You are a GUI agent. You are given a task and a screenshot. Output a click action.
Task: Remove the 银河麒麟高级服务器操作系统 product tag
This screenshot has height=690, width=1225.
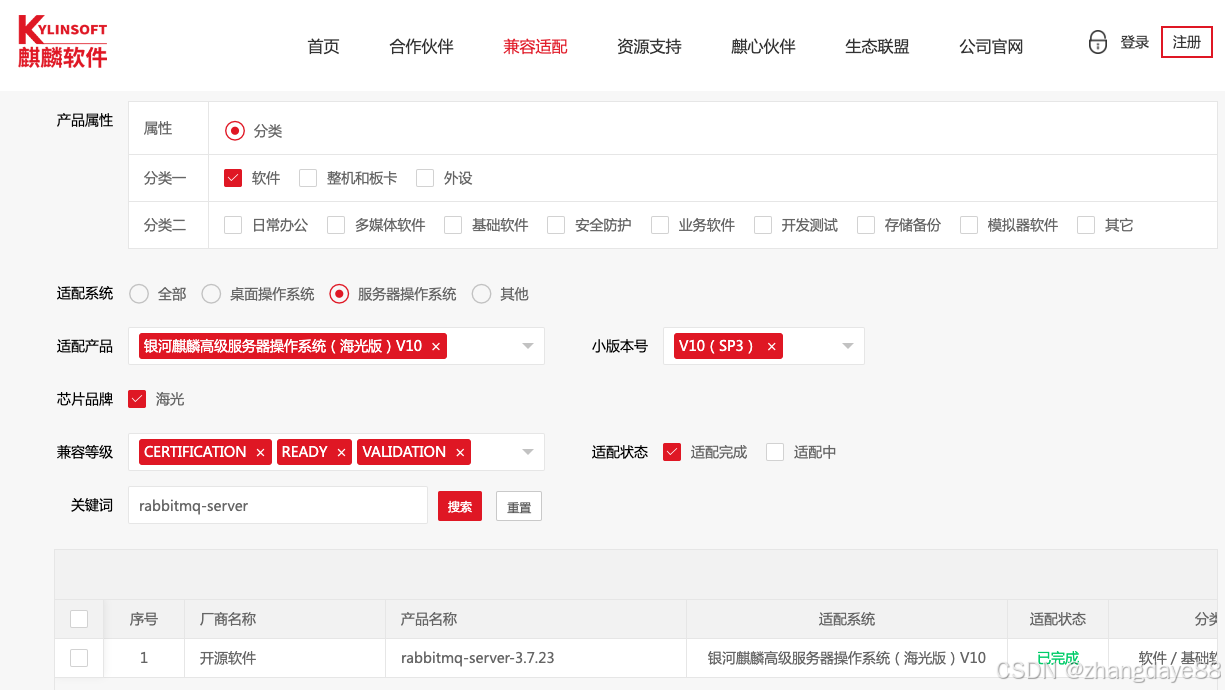[436, 346]
